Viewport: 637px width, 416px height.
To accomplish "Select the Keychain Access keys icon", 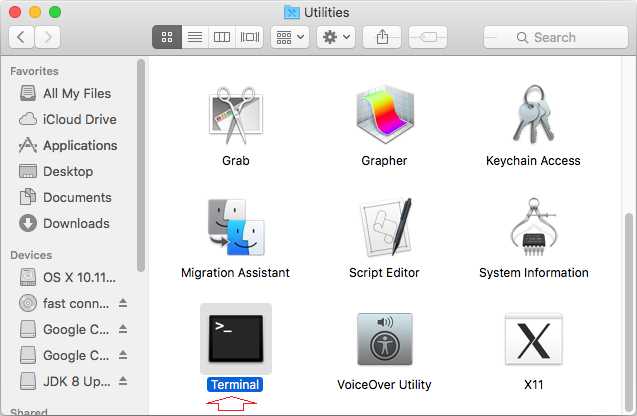I will coord(533,115).
